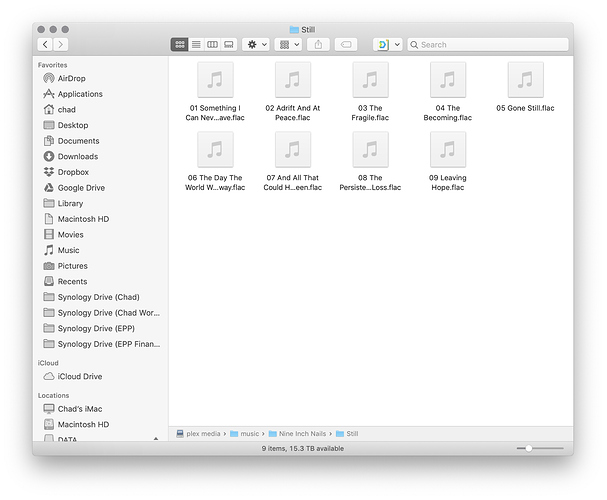Select file 01 Something I Can Nev…ave.flac

(x=215, y=92)
